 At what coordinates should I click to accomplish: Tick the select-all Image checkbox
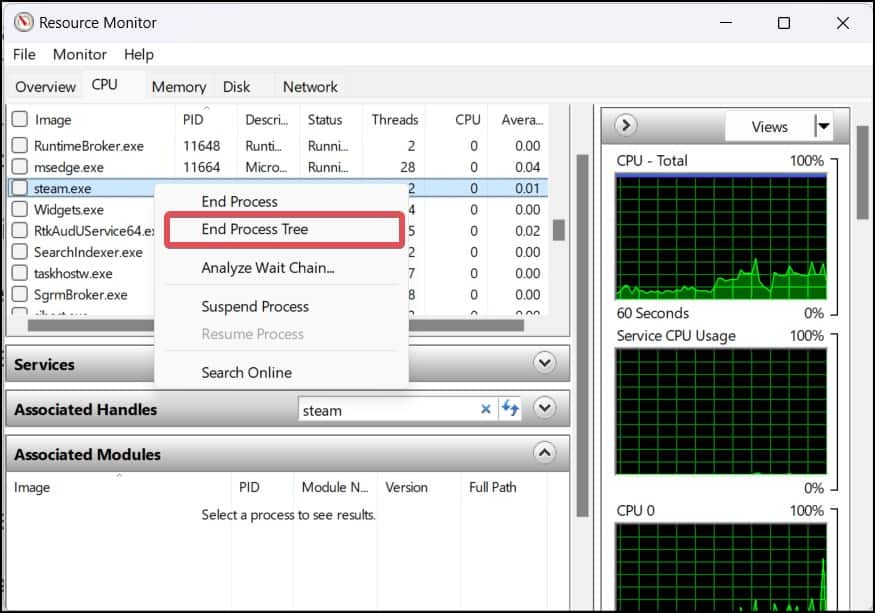(20, 119)
